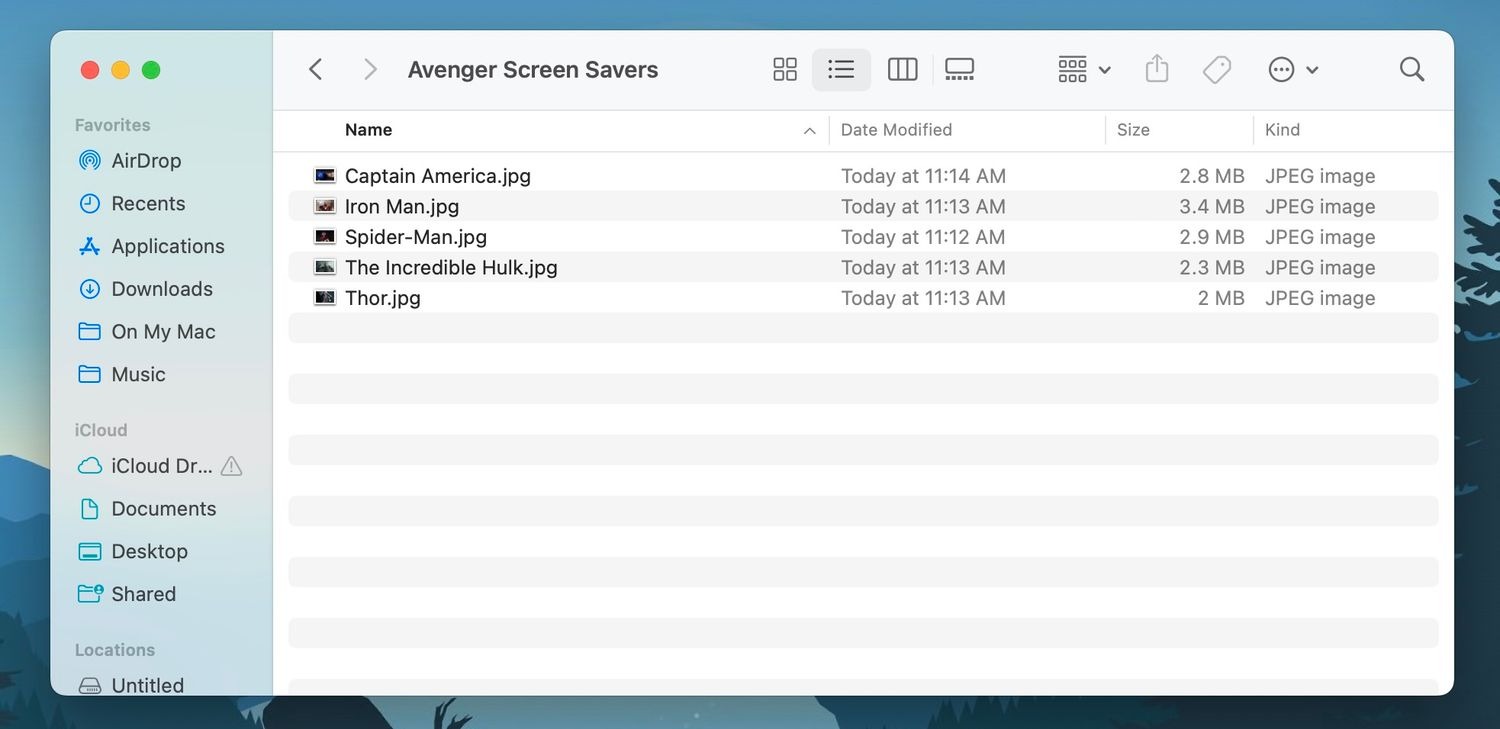Click the yellow minimize window button
This screenshot has height=729, width=1500.
point(120,70)
